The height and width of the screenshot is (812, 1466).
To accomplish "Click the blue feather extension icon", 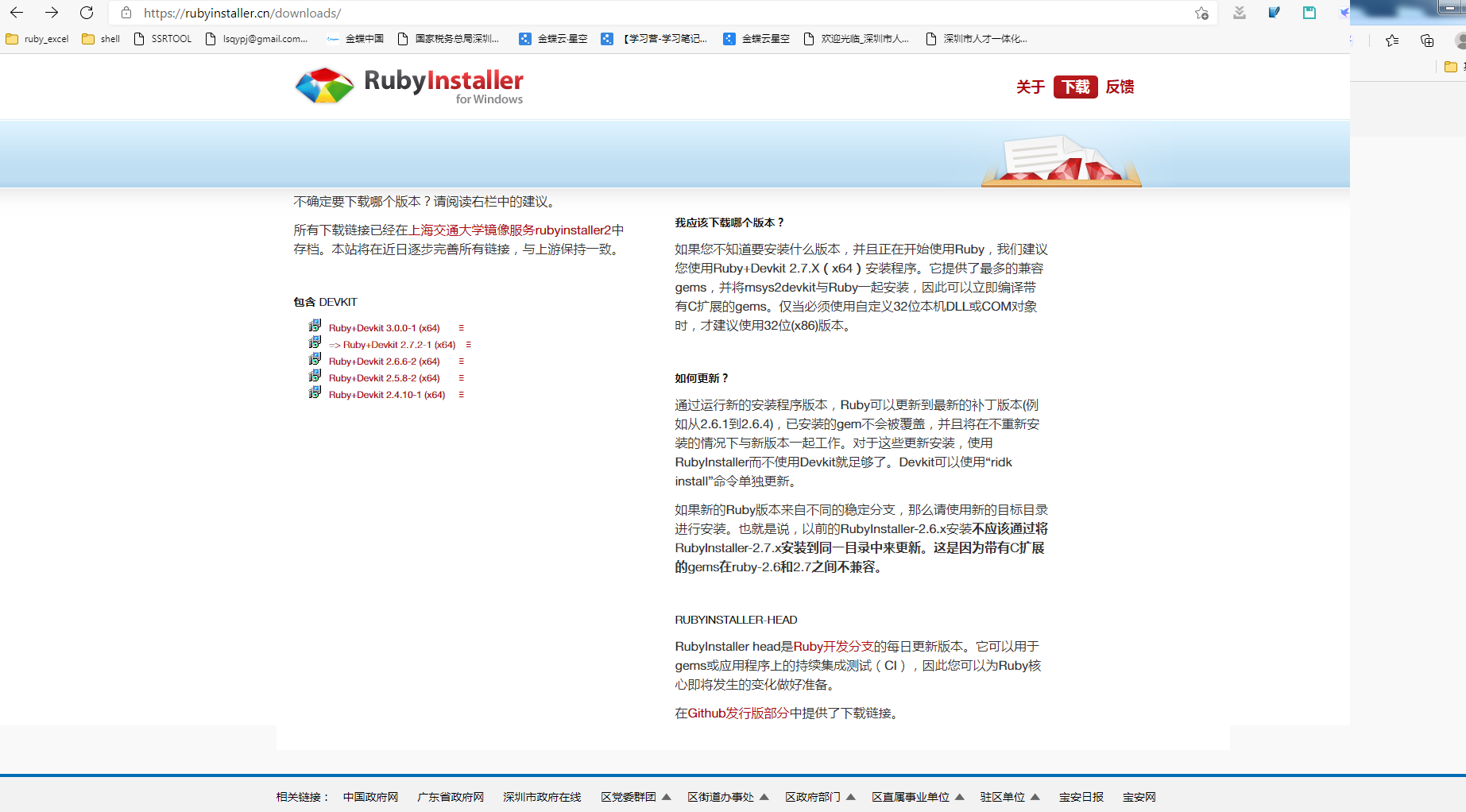I will pyautogui.click(x=1275, y=13).
